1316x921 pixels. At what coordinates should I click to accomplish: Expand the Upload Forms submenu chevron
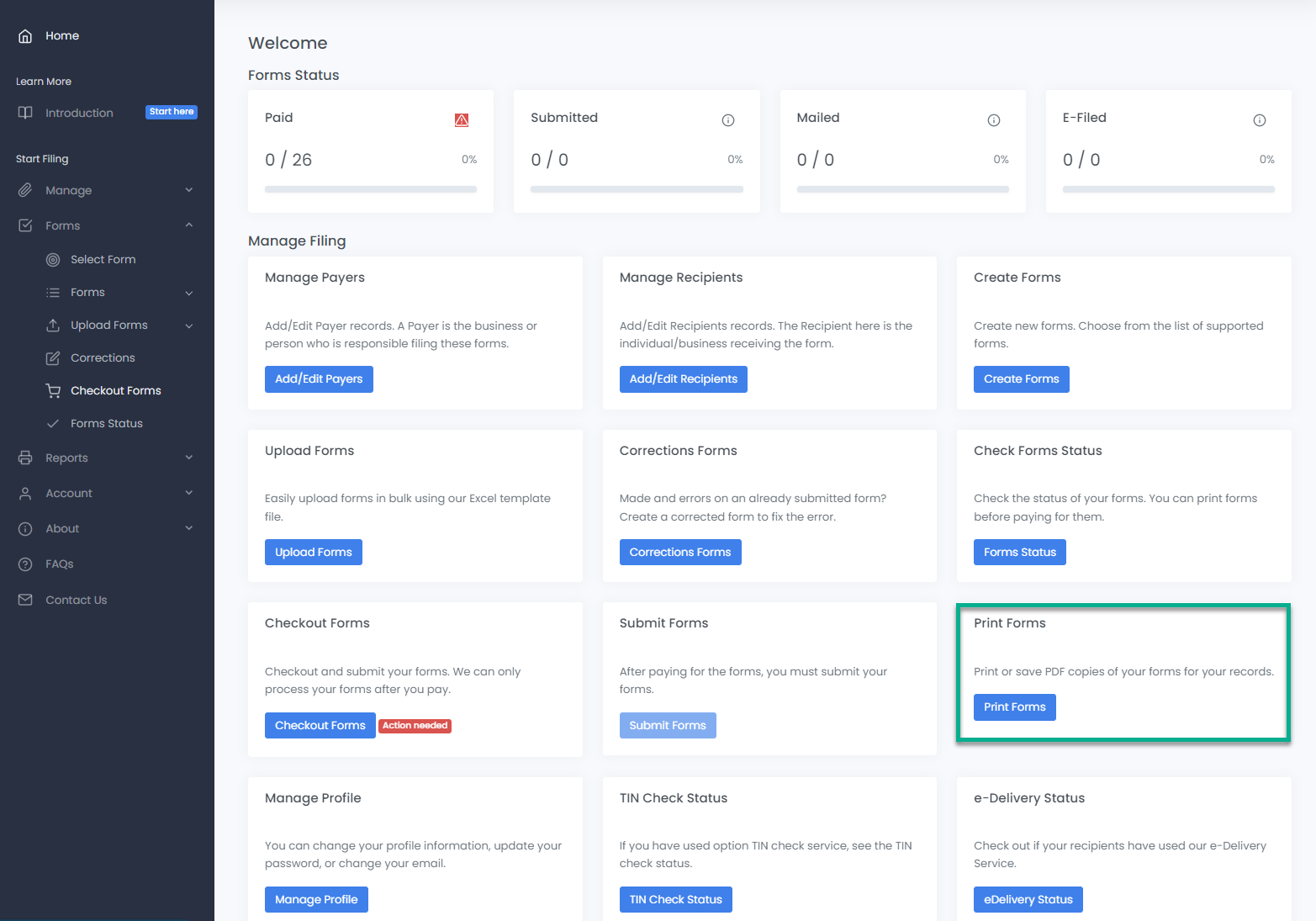189,326
